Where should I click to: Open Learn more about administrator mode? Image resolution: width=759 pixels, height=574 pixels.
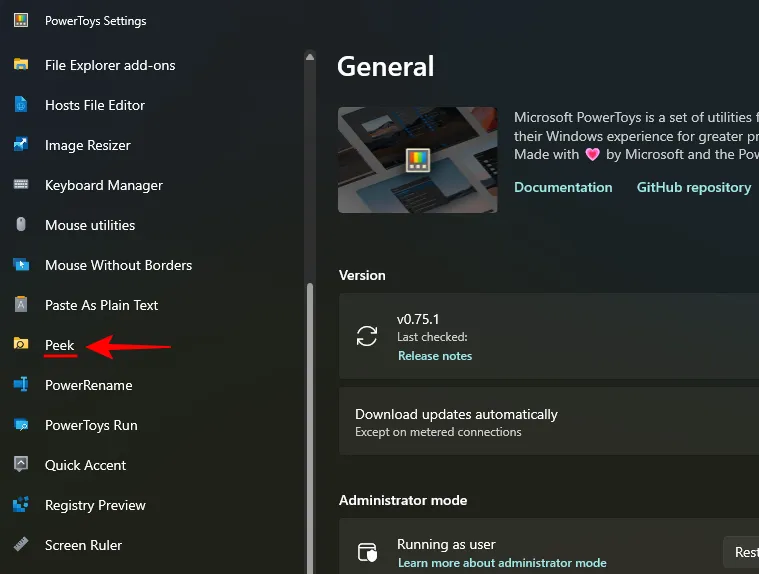pos(502,563)
